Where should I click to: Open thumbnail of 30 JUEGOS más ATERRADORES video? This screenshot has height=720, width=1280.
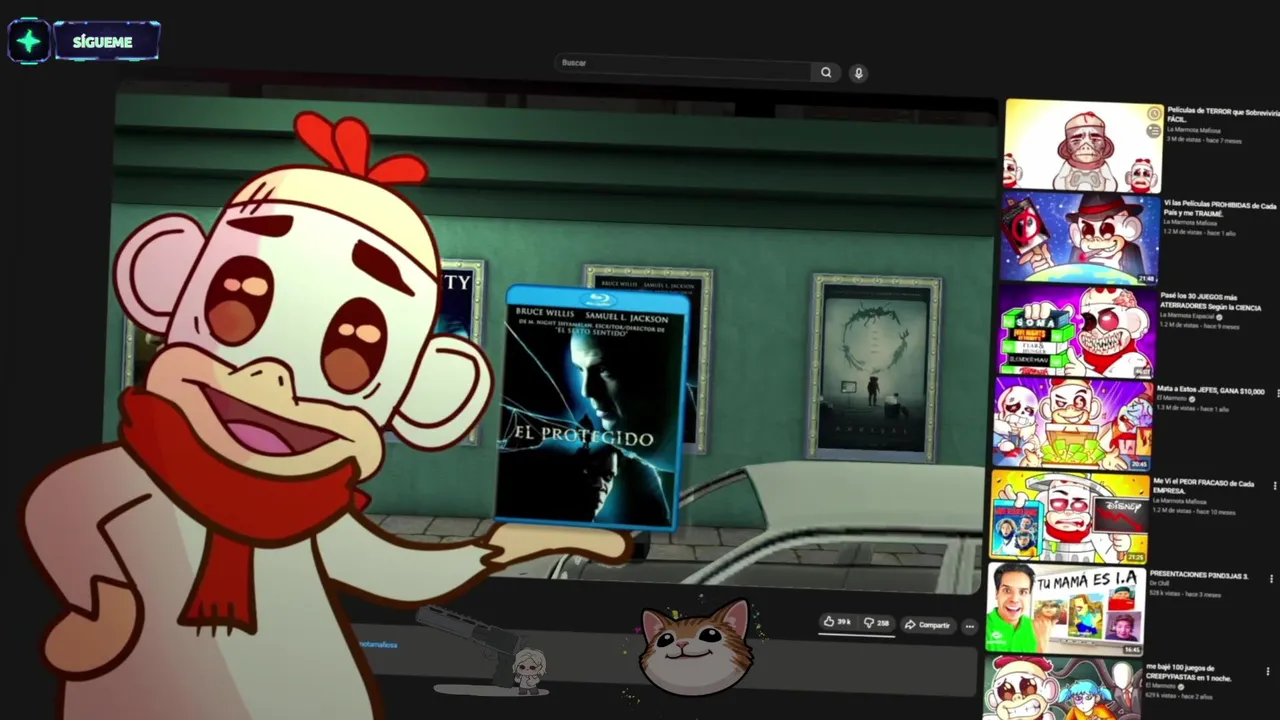click(1076, 331)
